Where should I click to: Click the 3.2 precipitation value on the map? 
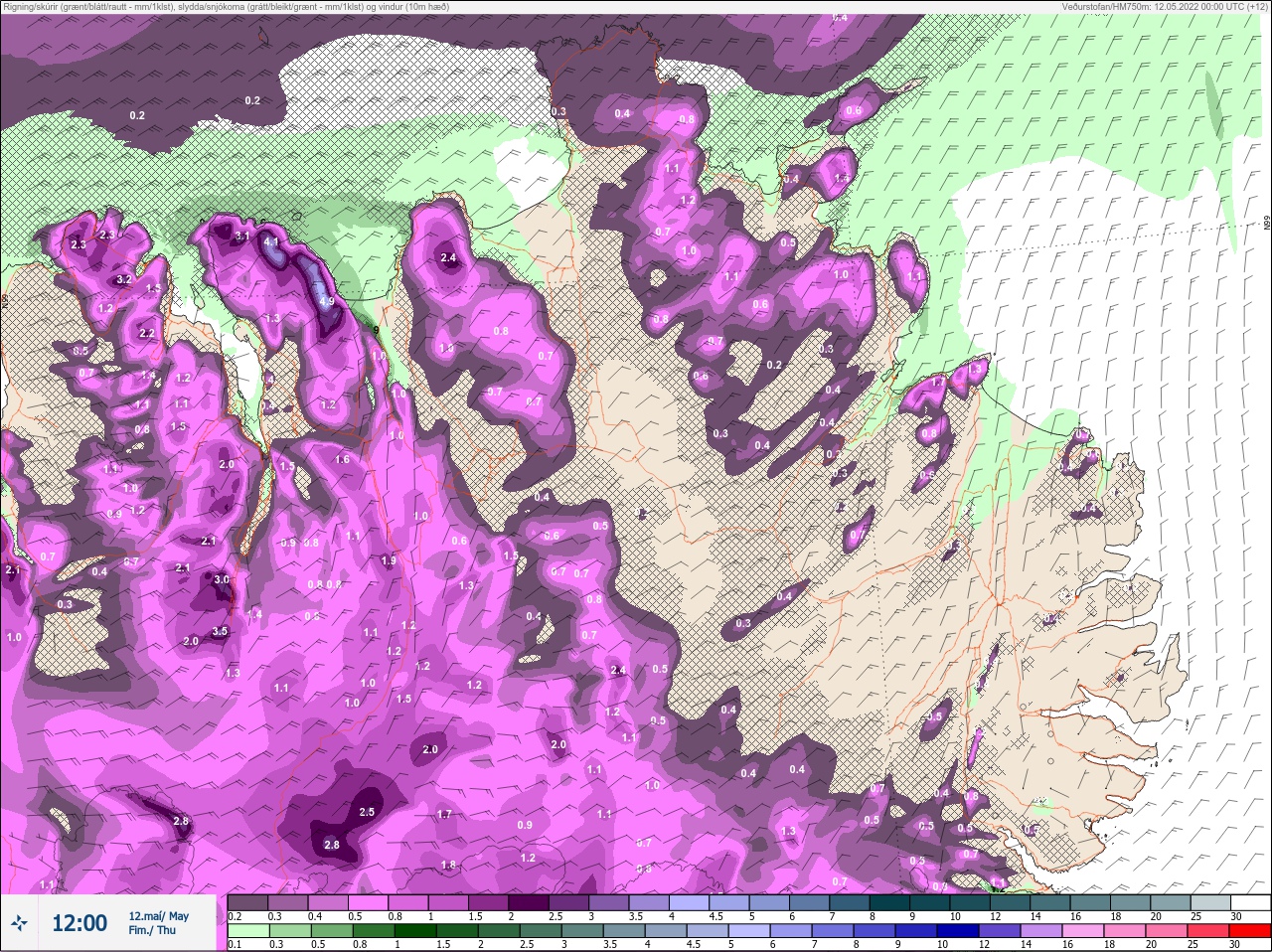(x=124, y=280)
